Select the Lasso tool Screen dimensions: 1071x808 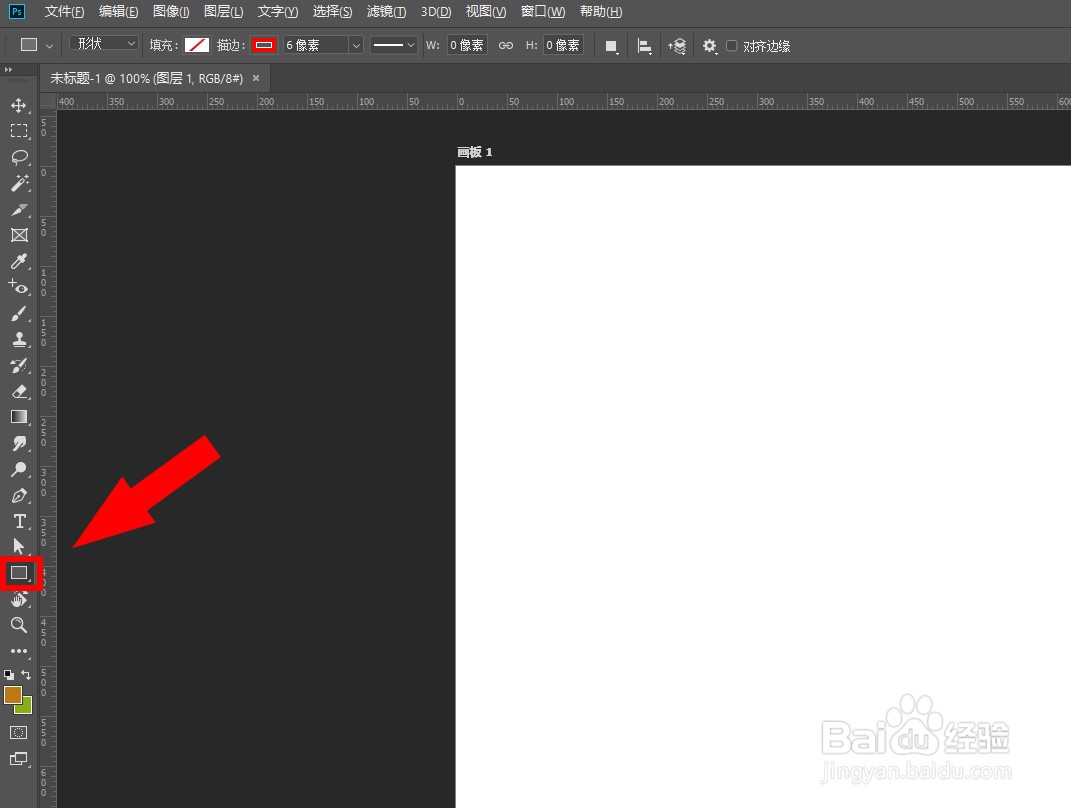pyautogui.click(x=18, y=157)
